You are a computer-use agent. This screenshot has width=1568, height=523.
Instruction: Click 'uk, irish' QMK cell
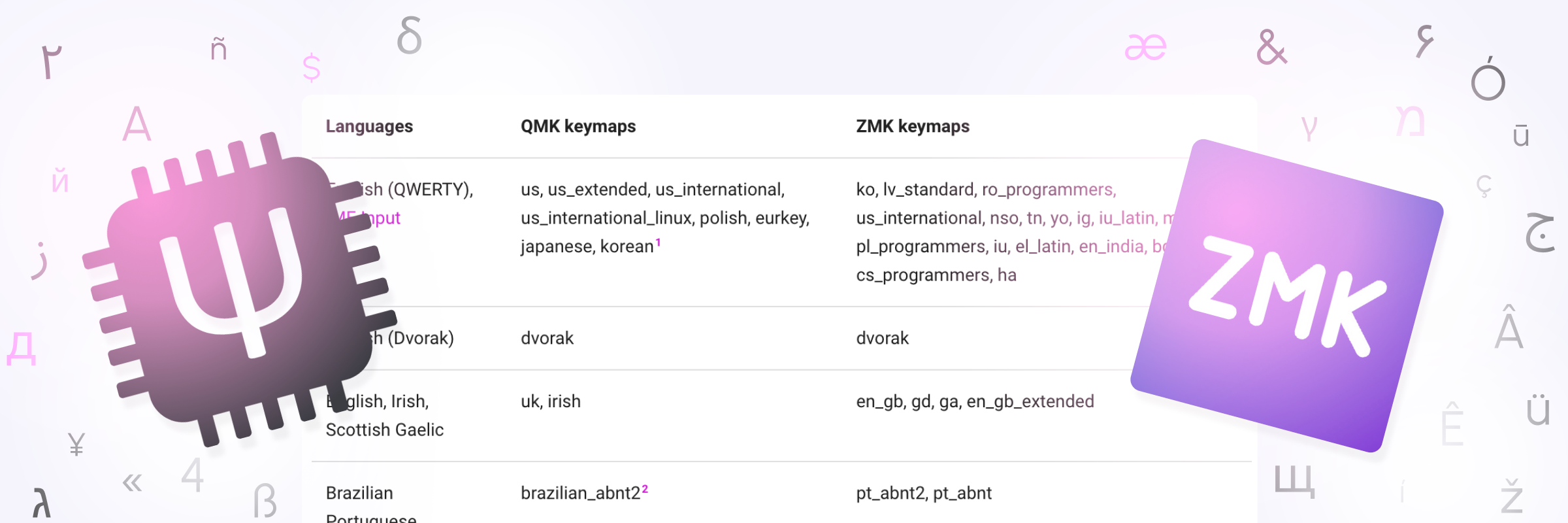pyautogui.click(x=551, y=401)
